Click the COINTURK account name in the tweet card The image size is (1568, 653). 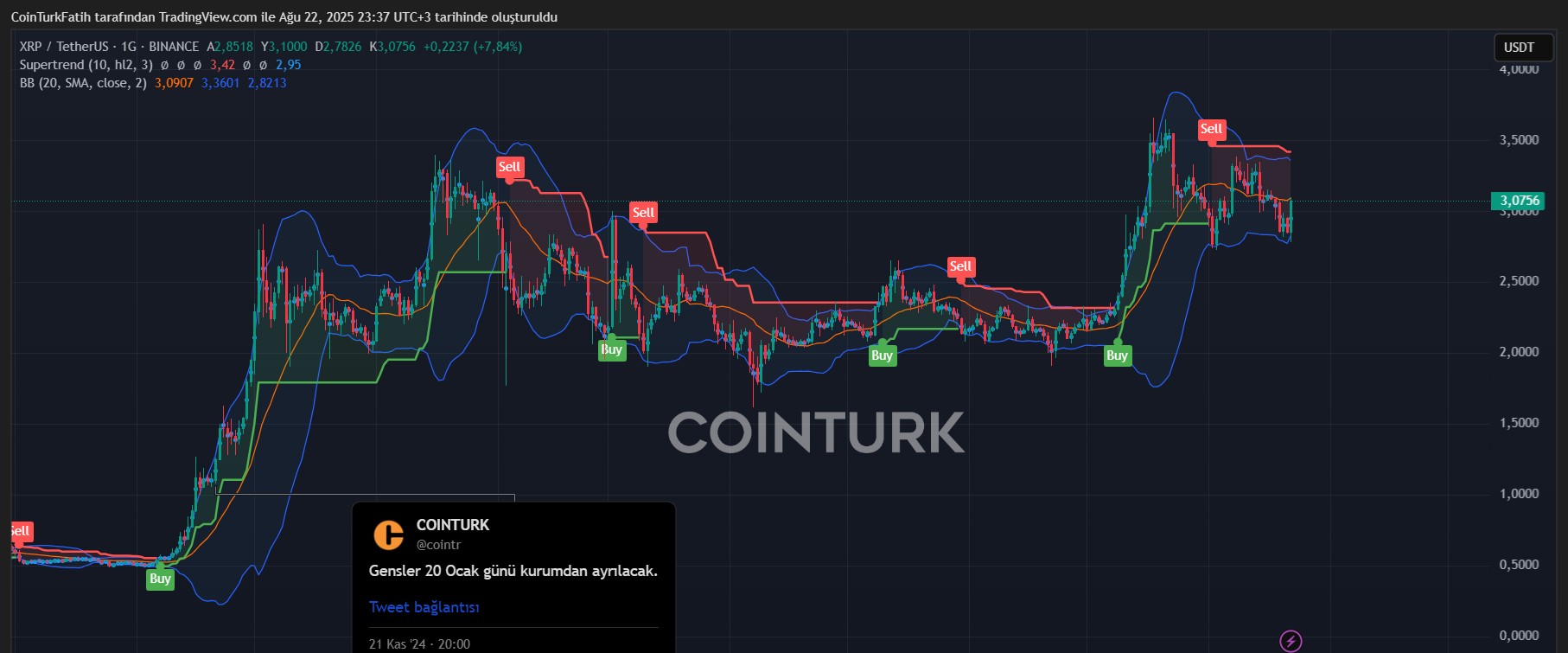(x=452, y=525)
